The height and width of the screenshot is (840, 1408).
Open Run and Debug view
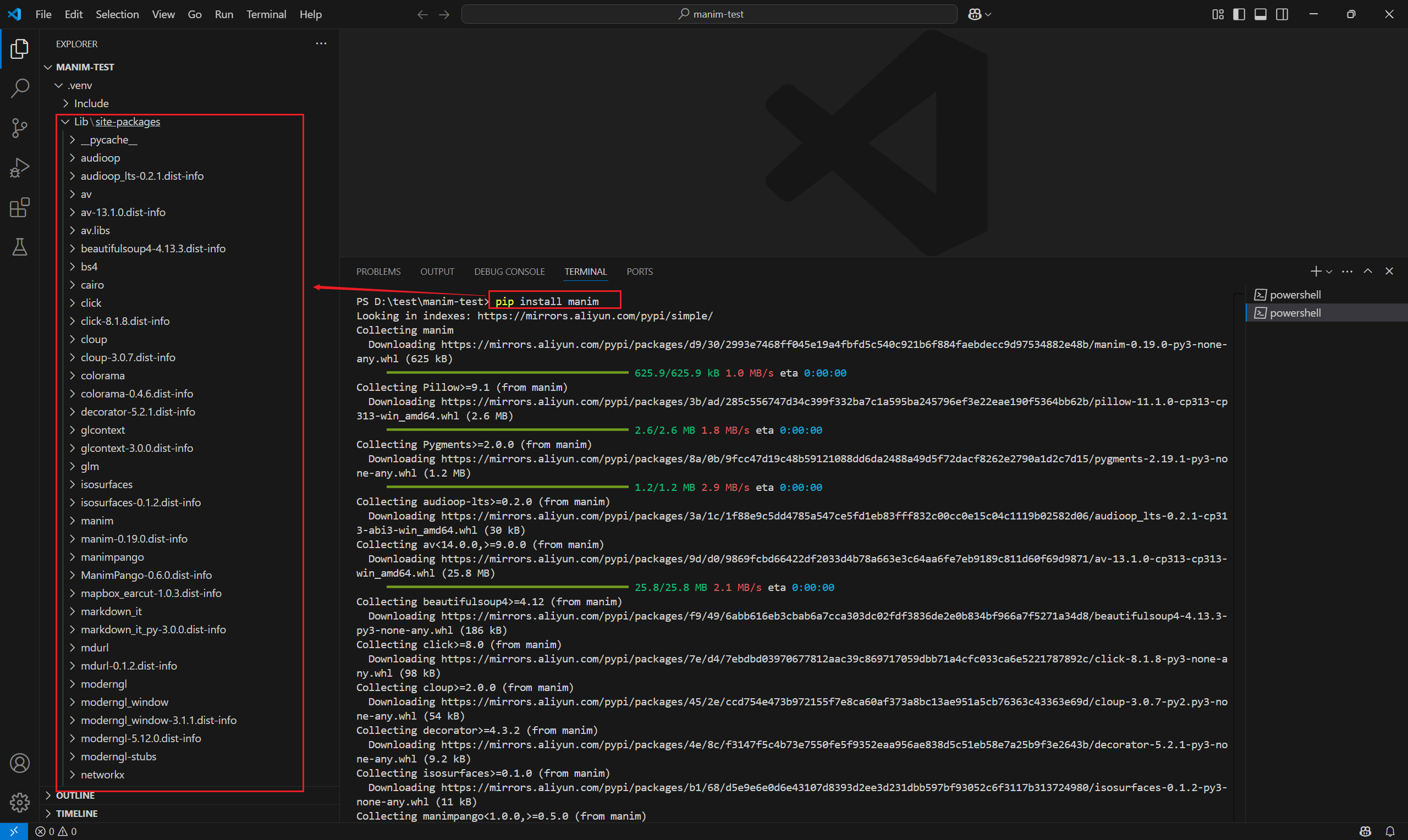click(x=20, y=168)
